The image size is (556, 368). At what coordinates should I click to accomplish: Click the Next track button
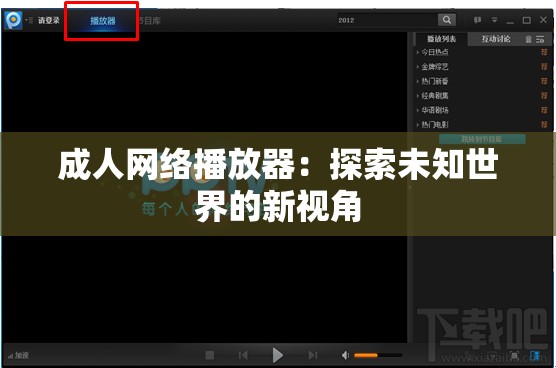point(312,355)
